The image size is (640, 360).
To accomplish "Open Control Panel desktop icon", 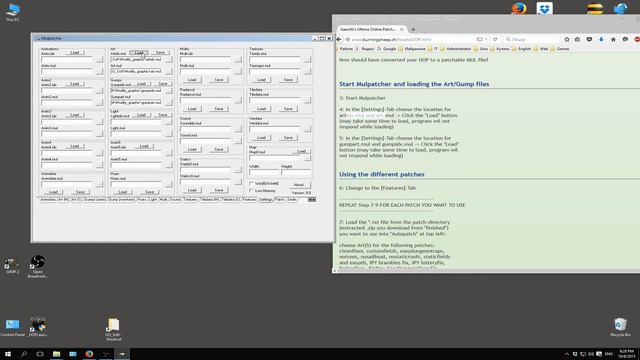I will pyautogui.click(x=12, y=328).
